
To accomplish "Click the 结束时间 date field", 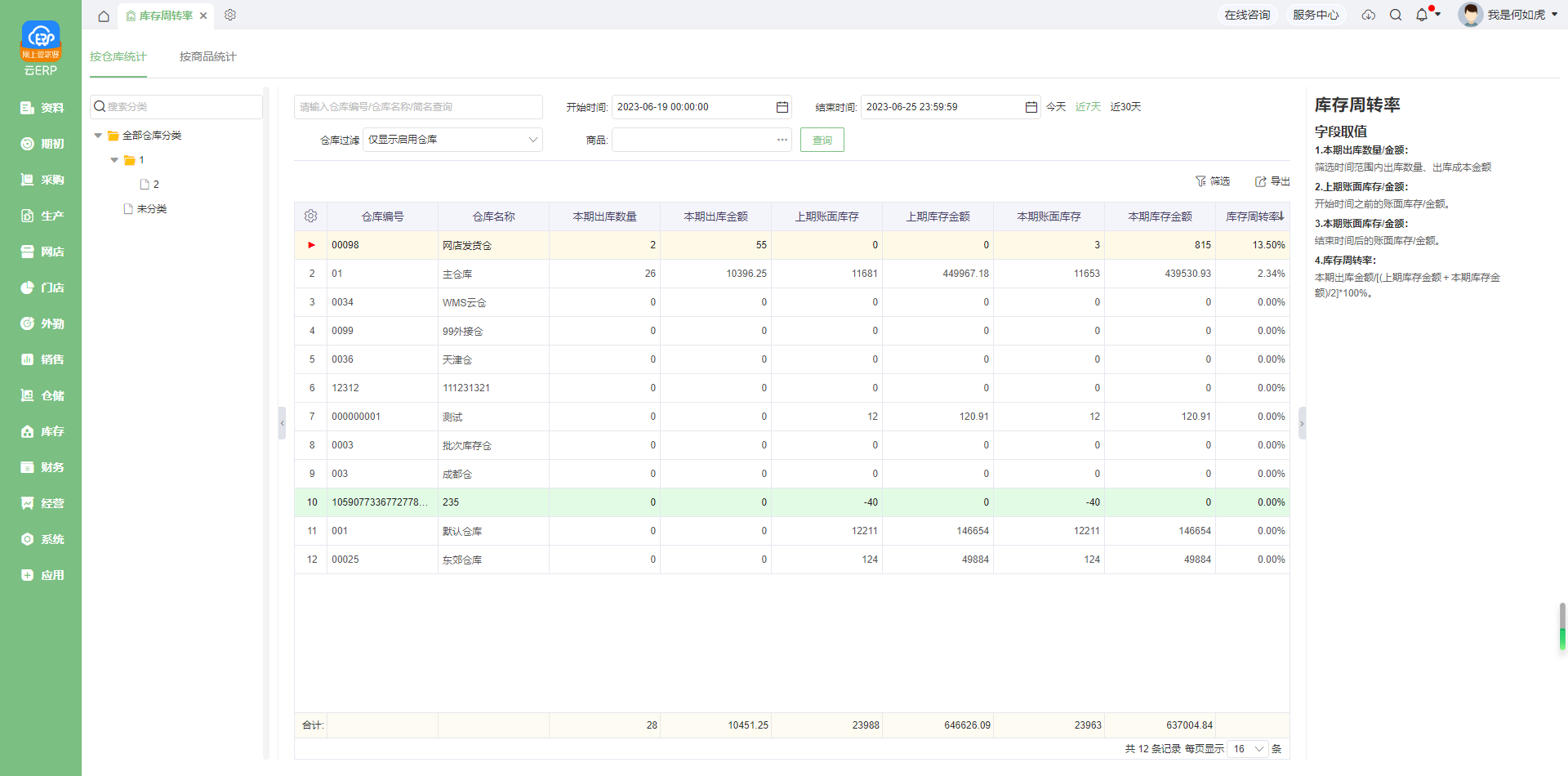I will 951,107.
